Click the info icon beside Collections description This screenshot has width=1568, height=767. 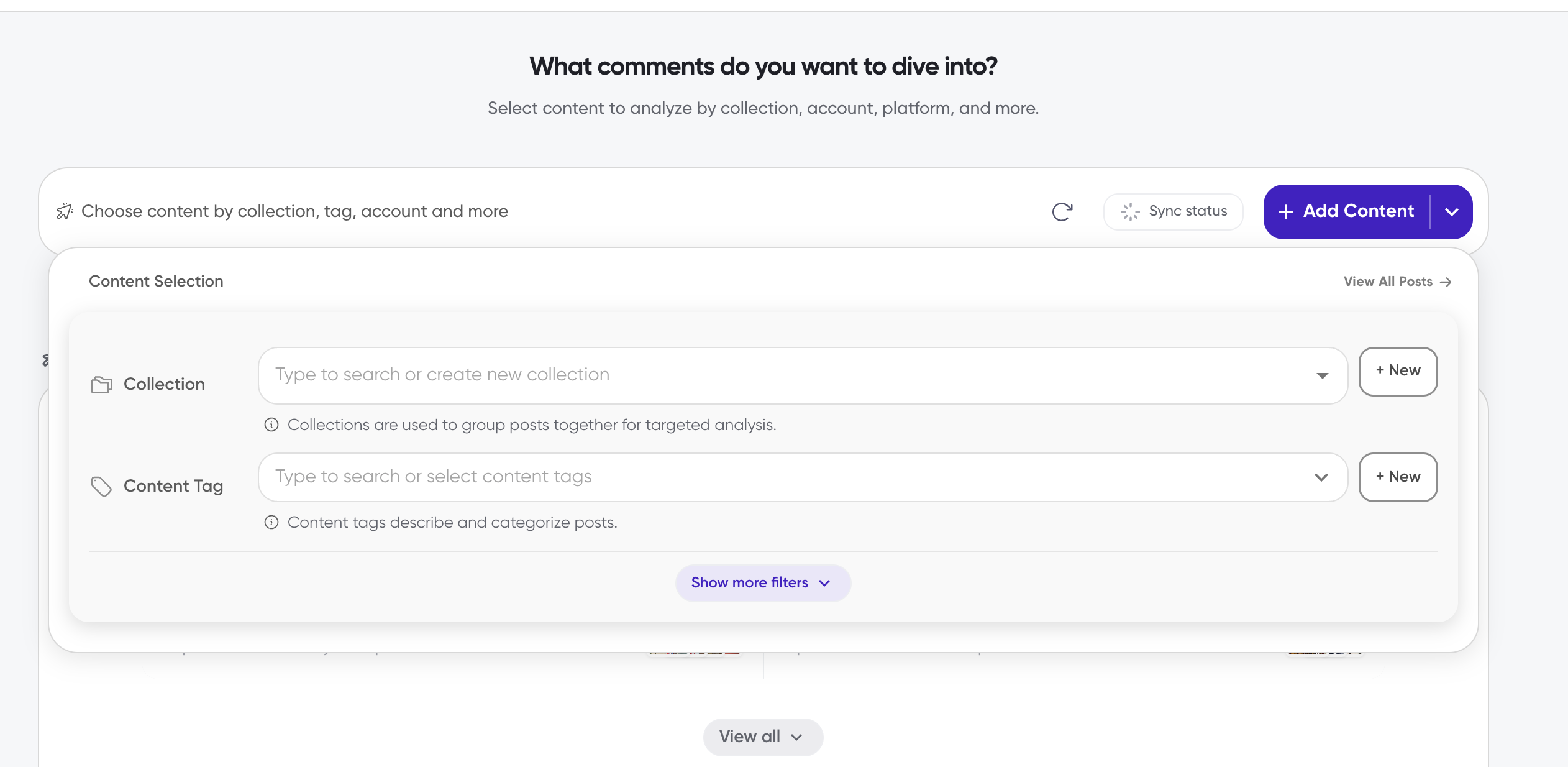click(271, 425)
